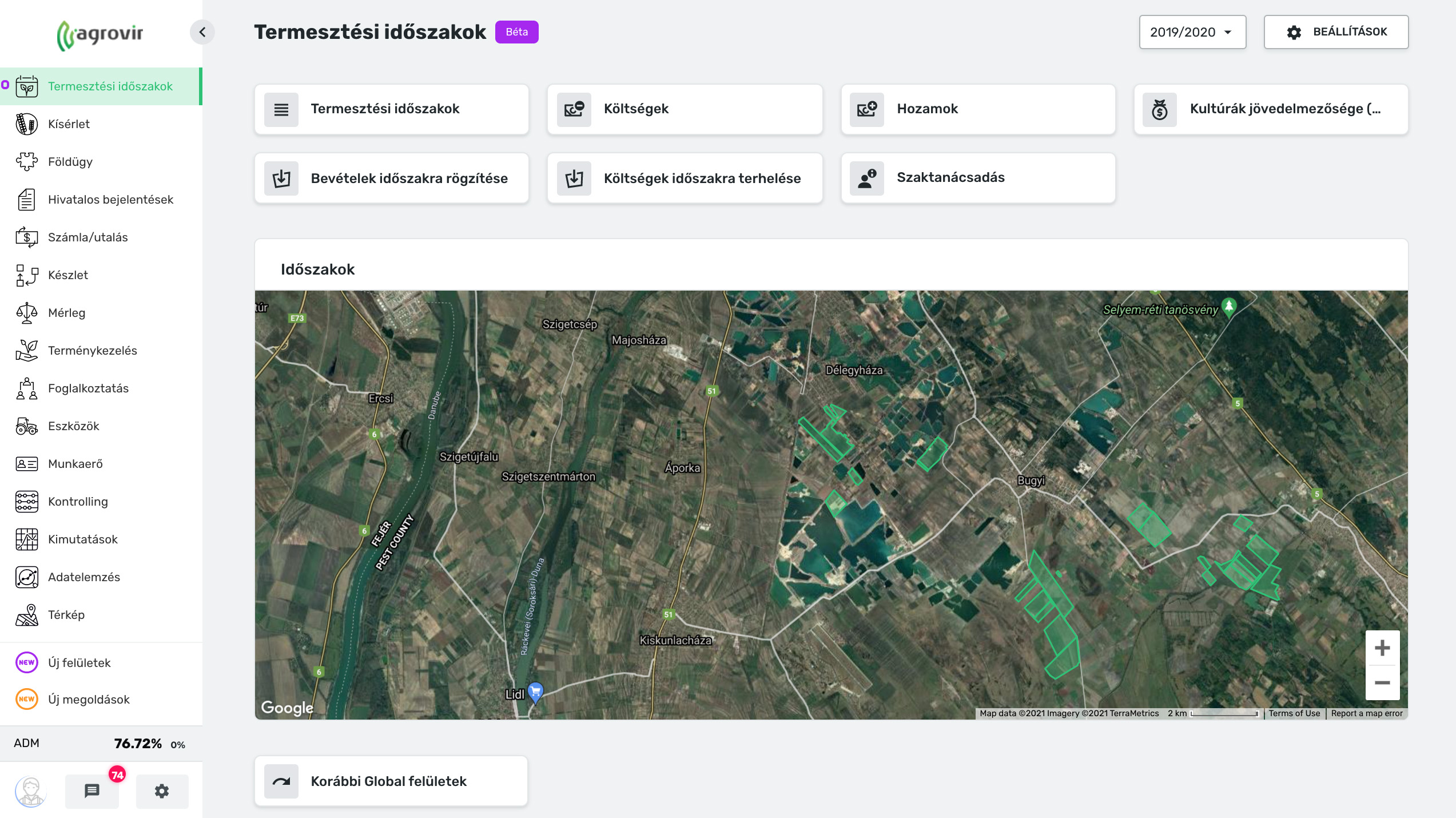
Task: Click the Kontrolling abacus icon
Action: coord(27,502)
